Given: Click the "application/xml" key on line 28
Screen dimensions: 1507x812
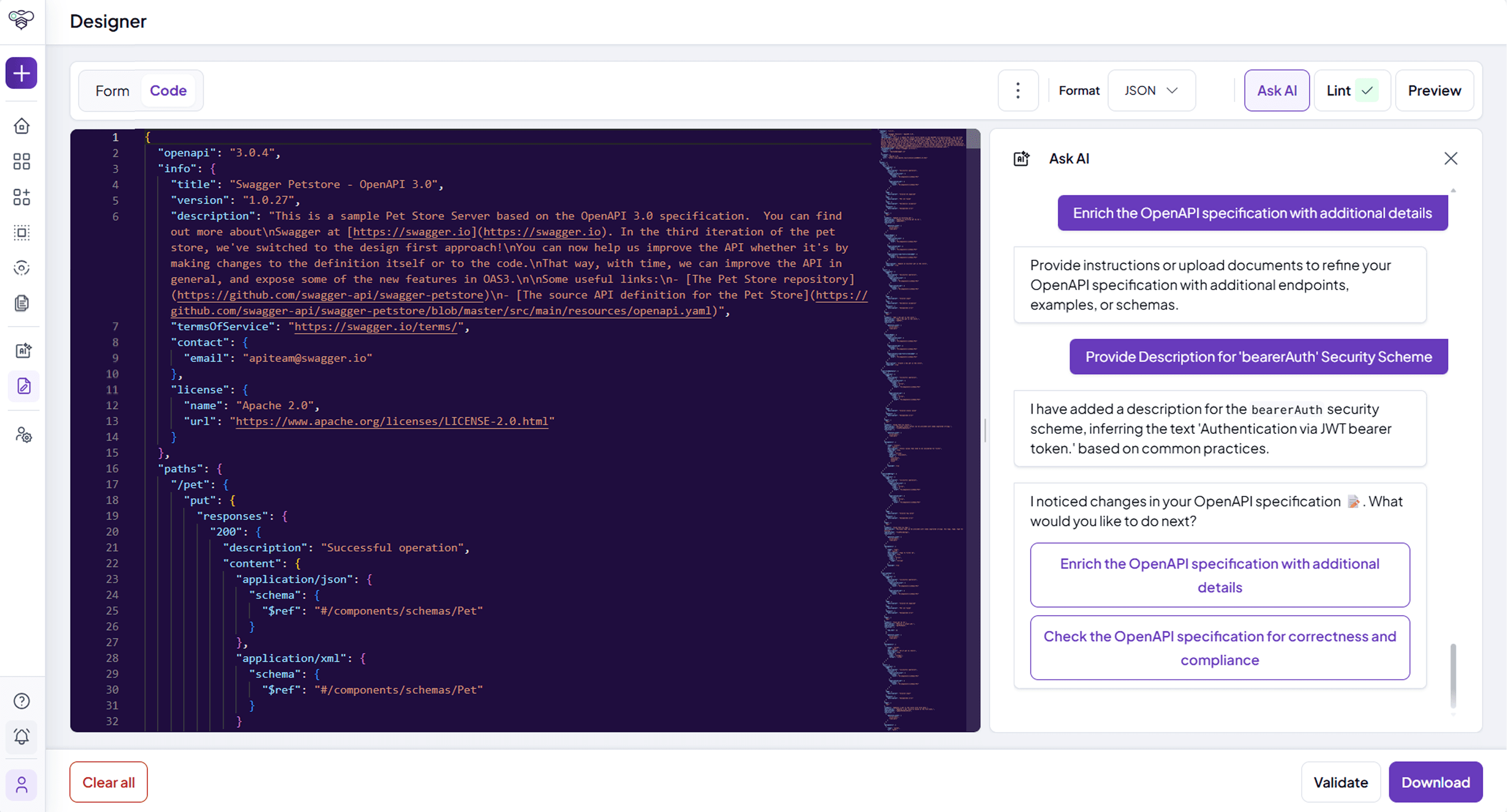Looking at the screenshot, I should point(291,658).
